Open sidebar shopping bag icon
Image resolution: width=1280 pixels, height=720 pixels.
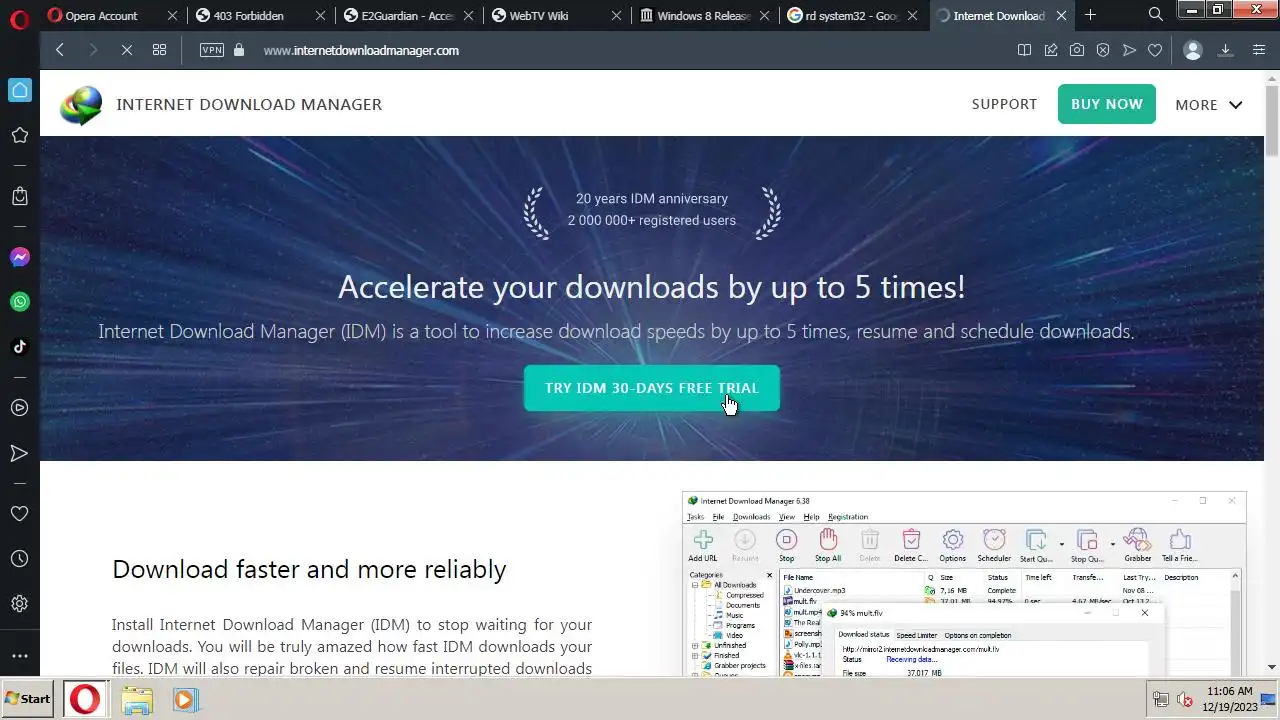coord(19,197)
